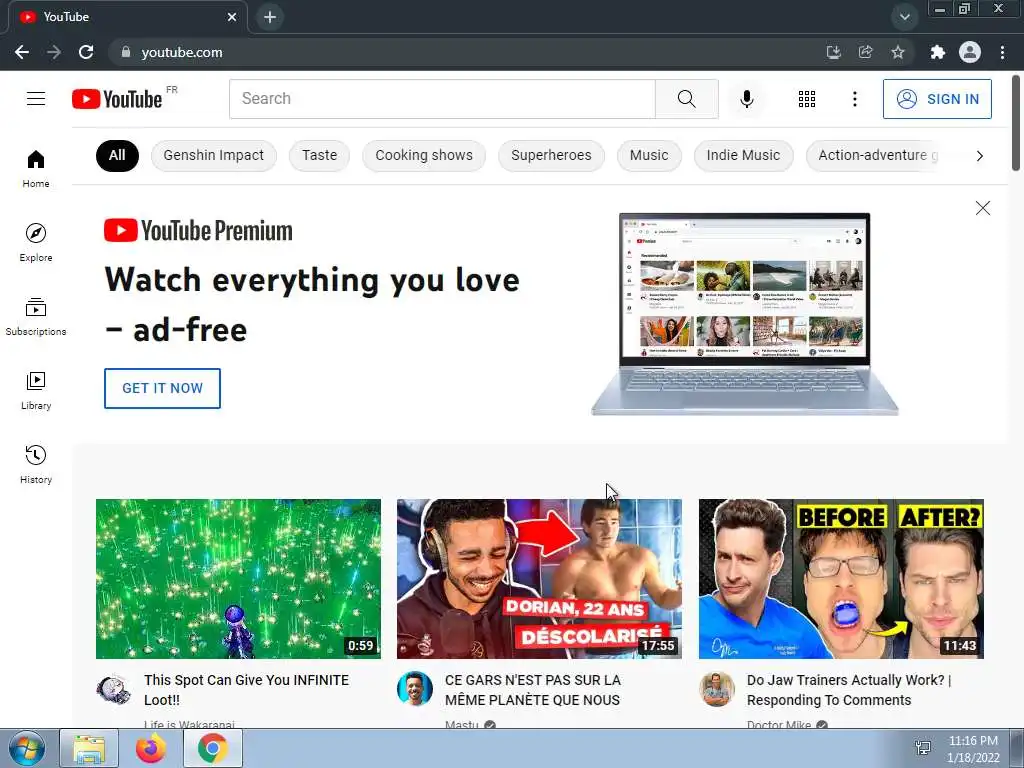
Task: Click the SIGN IN button
Action: 937,99
